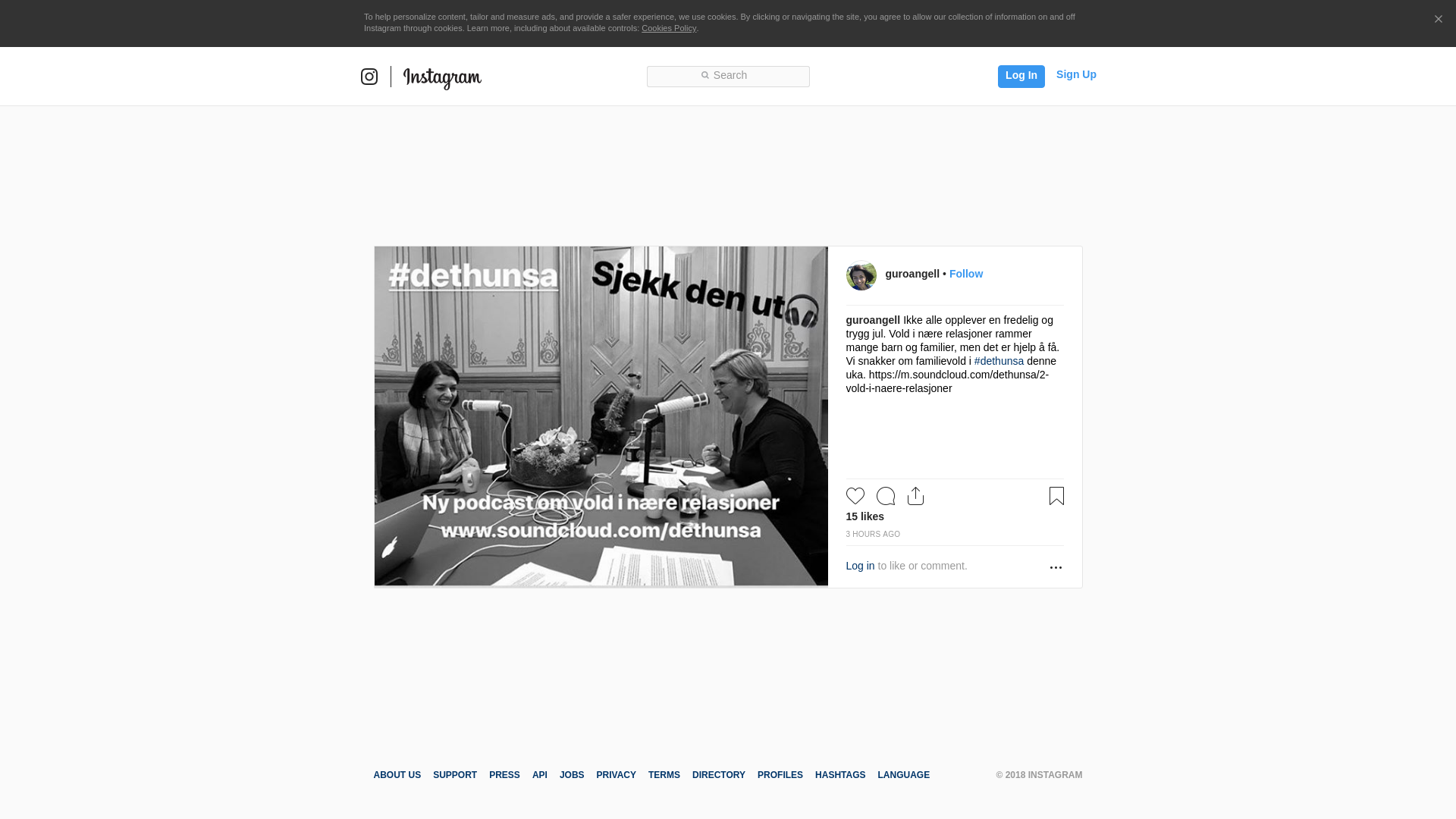This screenshot has width=1456, height=819.
Task: Click the blue Log In button
Action: pos(1021,77)
